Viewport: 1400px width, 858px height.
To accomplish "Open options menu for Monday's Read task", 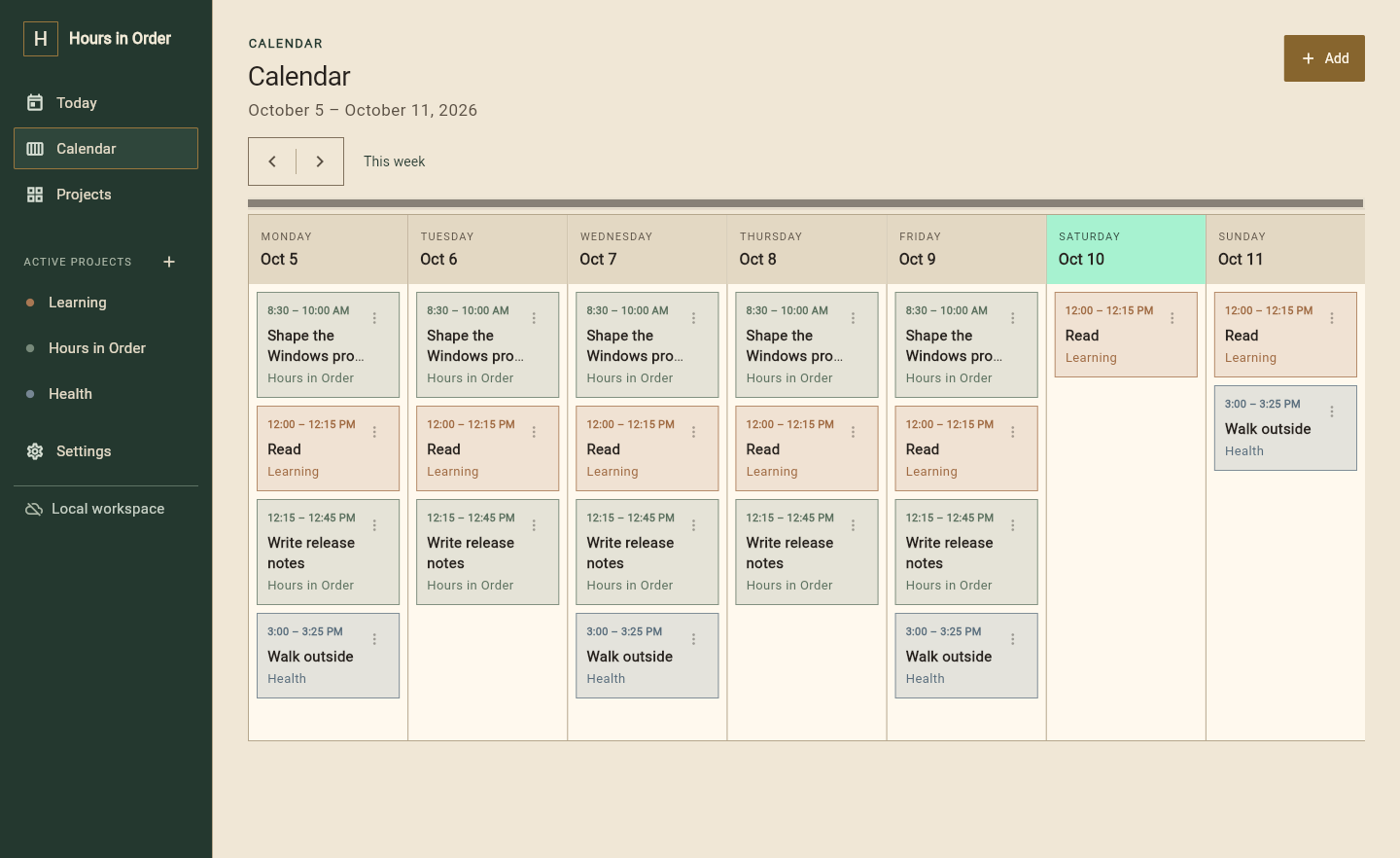I will tap(374, 432).
